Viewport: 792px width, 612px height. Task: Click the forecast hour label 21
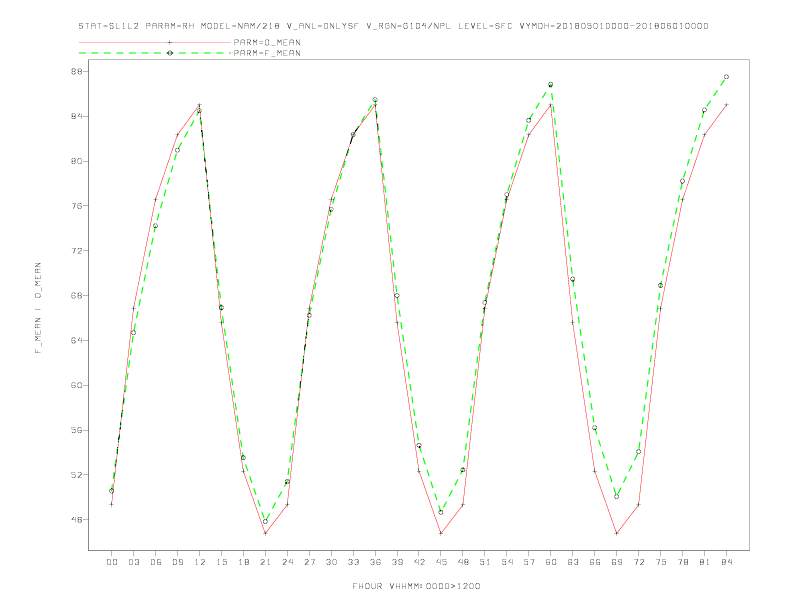(265, 562)
